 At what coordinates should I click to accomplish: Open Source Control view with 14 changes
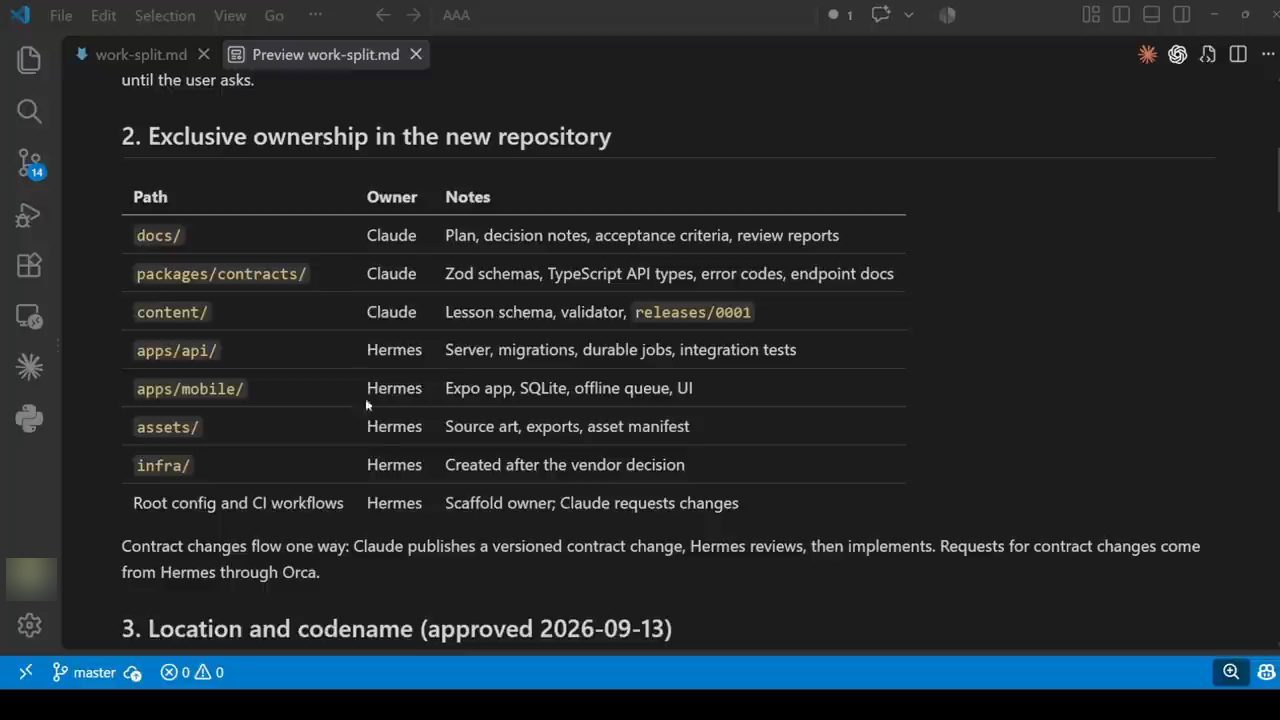pos(30,163)
